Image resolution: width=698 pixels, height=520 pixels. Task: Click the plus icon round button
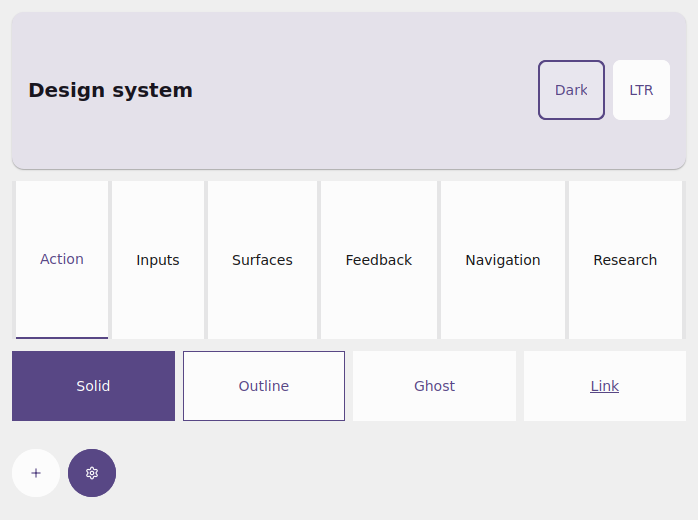click(36, 473)
